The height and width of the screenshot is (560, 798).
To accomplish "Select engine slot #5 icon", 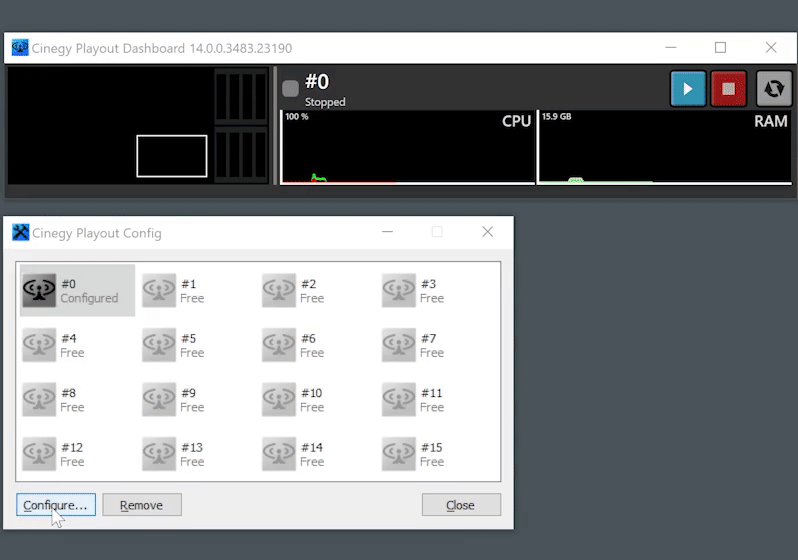I will coord(159,345).
